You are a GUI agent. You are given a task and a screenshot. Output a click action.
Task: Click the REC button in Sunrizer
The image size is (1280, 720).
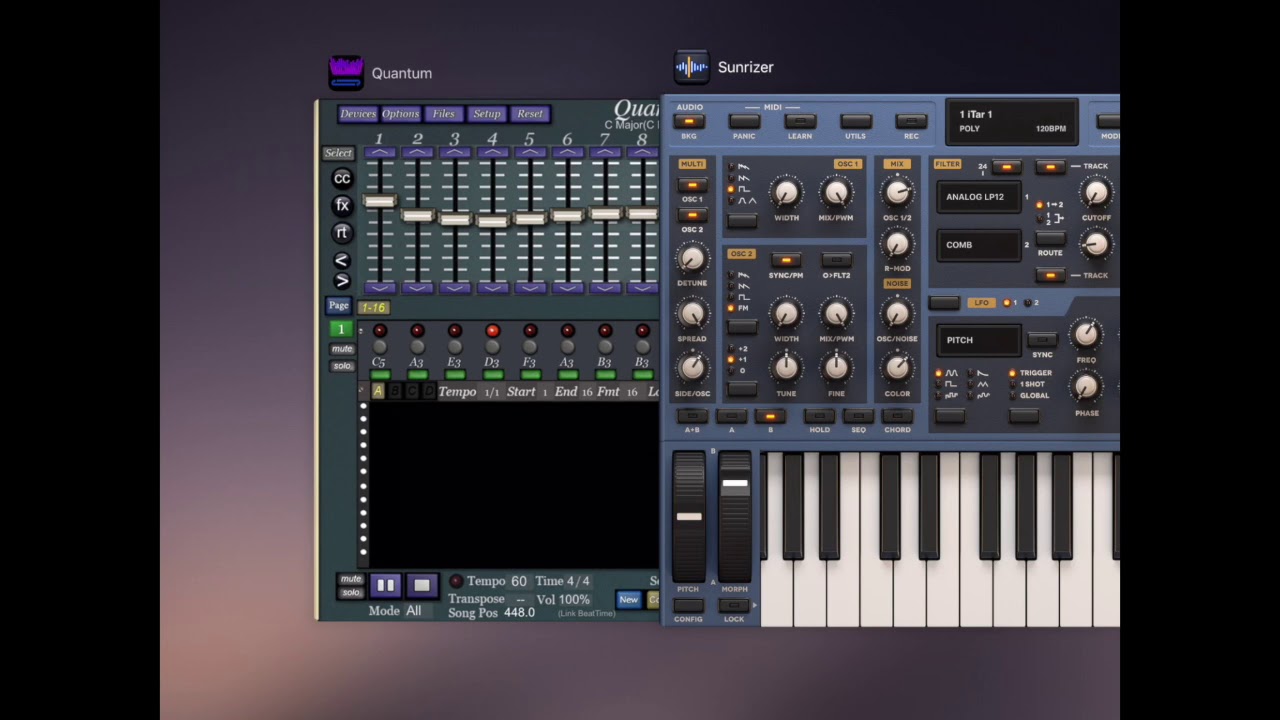click(x=911, y=122)
